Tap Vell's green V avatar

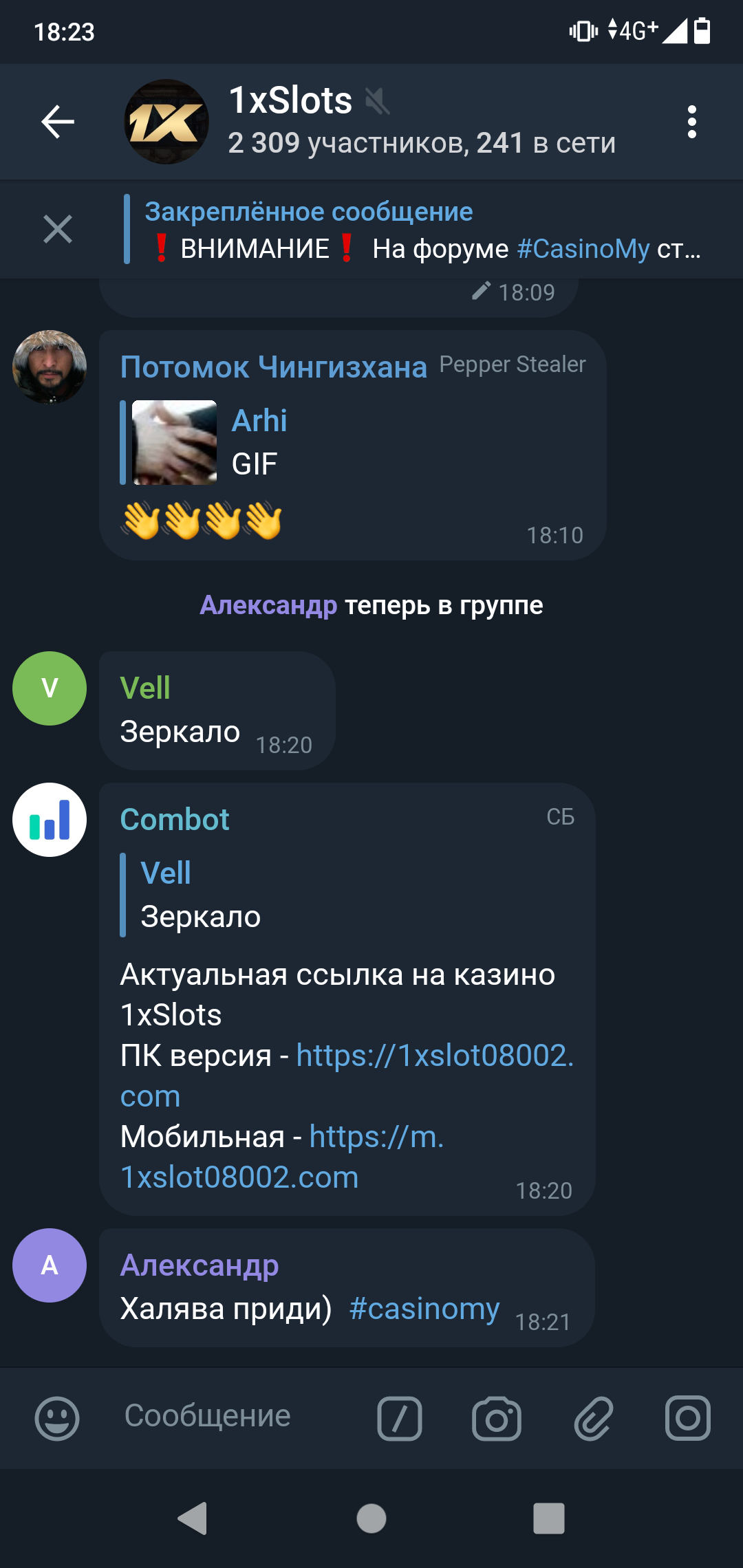click(50, 688)
